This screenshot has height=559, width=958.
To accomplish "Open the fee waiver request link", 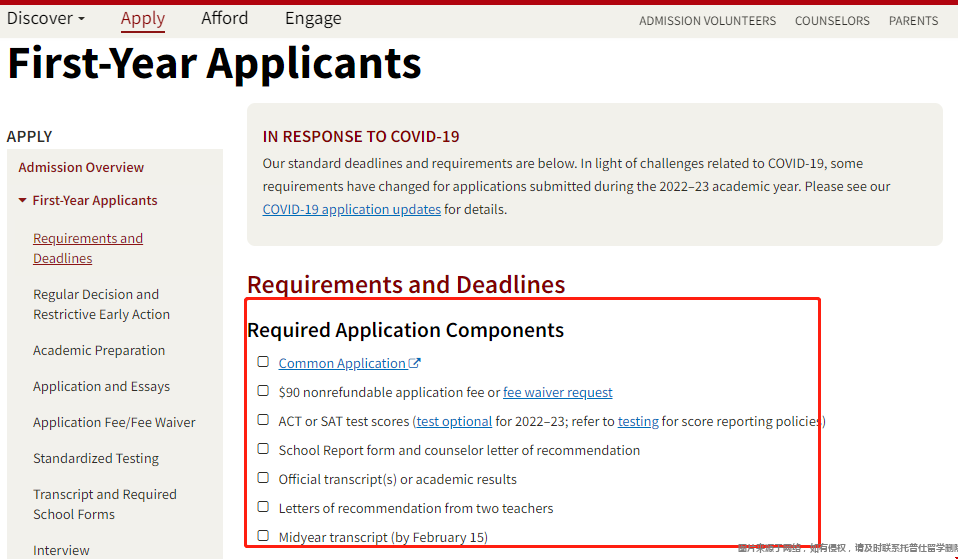I will click(x=557, y=393).
